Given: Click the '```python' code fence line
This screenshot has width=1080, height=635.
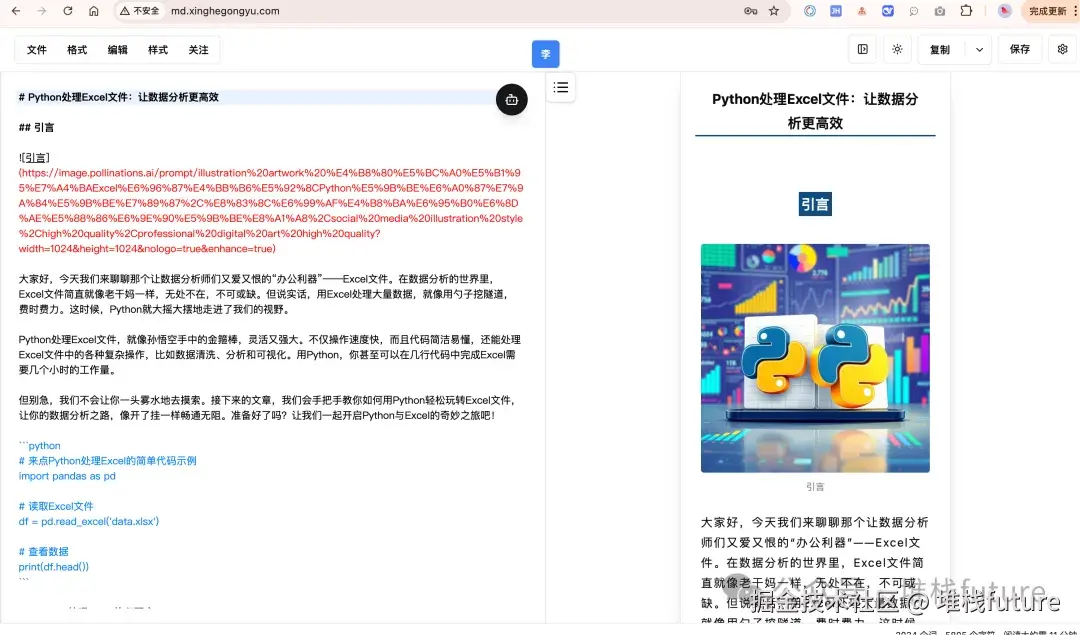Looking at the screenshot, I should click(39, 446).
